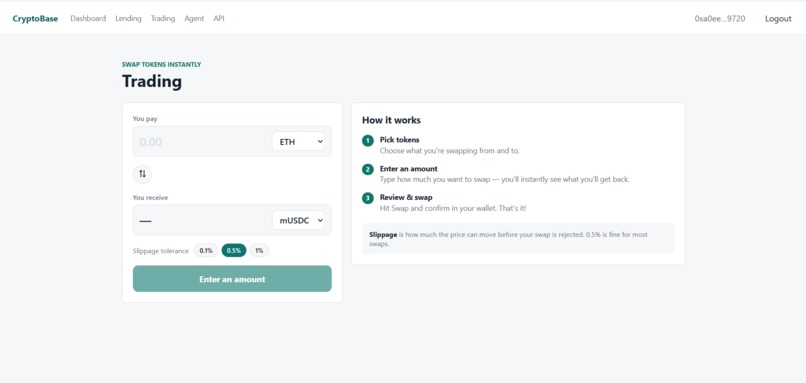
Task: Click "Choose what you're swapping from and to."
Action: click(449, 151)
